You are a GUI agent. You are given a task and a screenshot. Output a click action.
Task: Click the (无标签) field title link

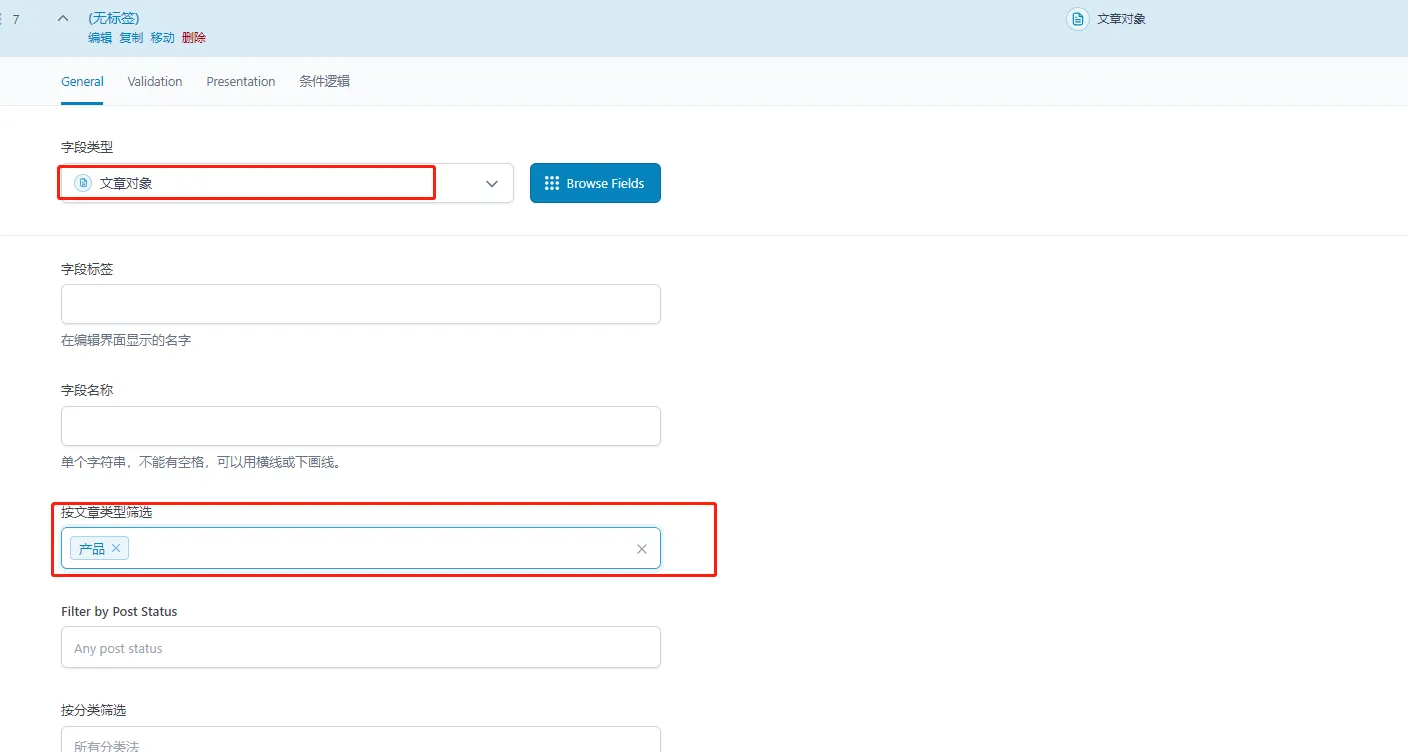[113, 18]
